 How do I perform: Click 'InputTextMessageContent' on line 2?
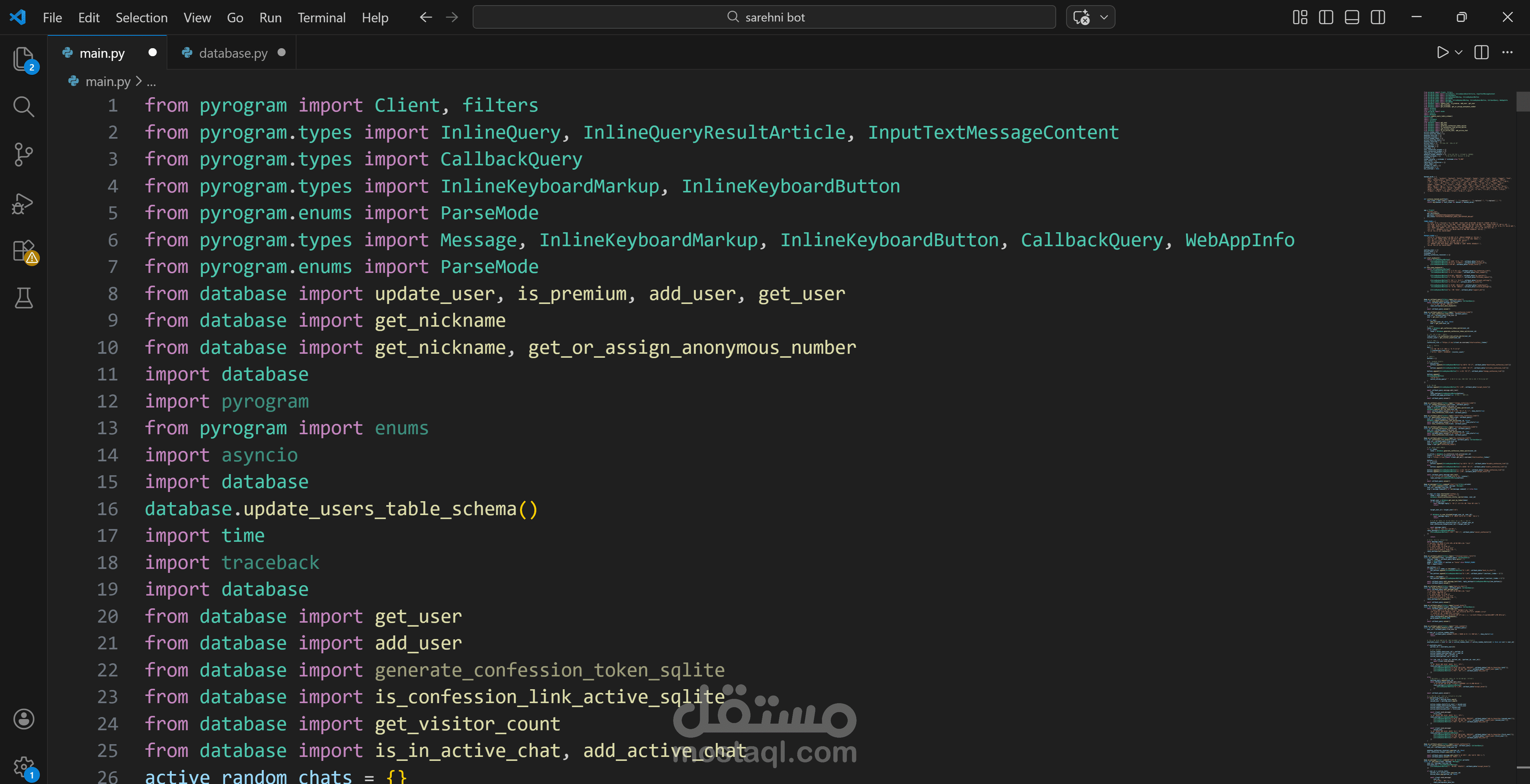pos(994,132)
